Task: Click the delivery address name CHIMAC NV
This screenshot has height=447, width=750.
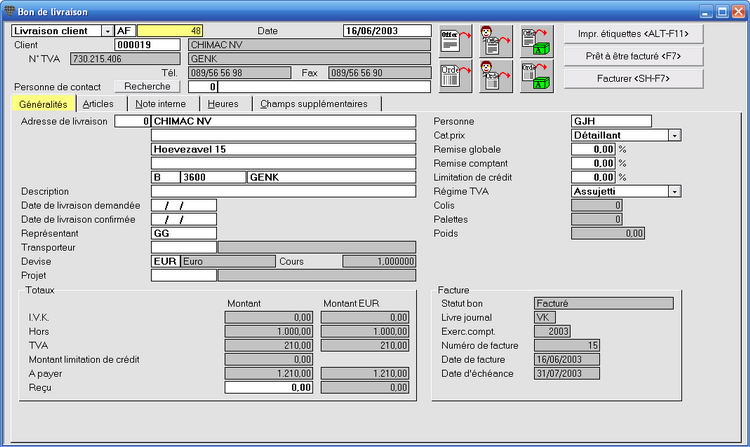Action: click(x=284, y=121)
